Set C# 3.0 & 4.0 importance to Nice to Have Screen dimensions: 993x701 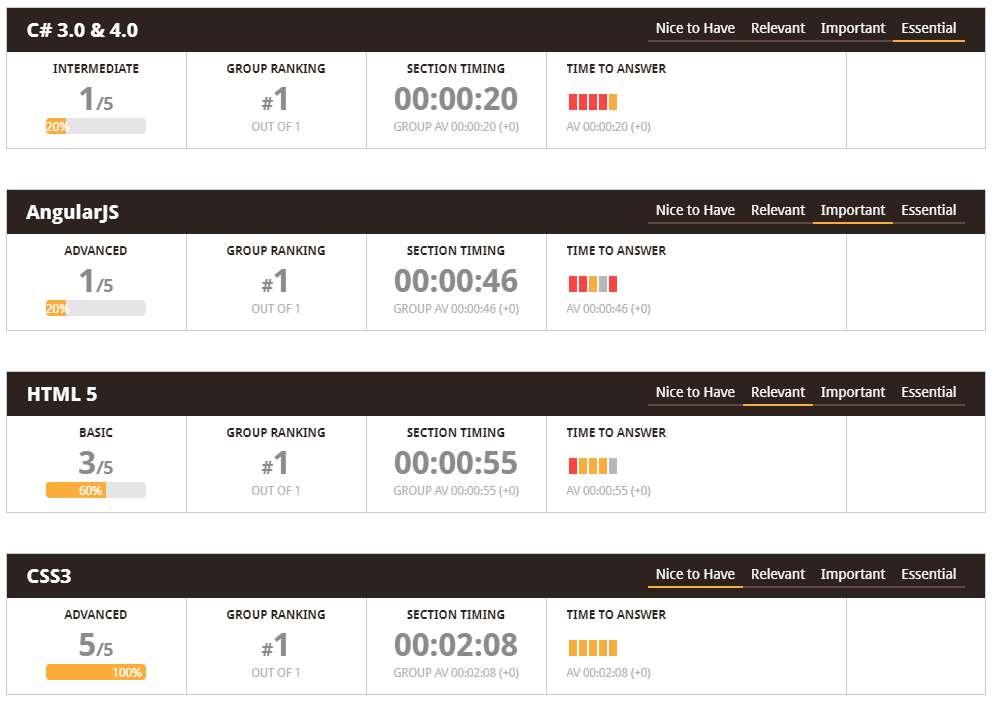pyautogui.click(x=695, y=28)
